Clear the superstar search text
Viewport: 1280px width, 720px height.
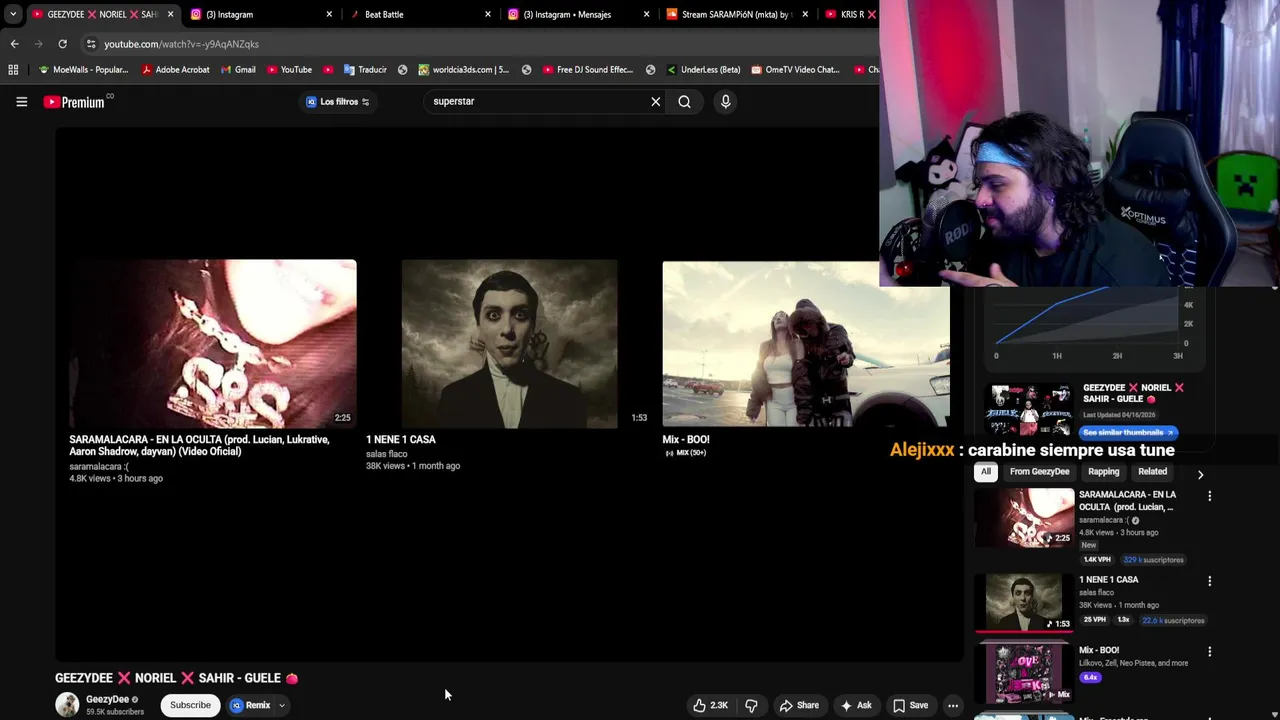(x=656, y=101)
